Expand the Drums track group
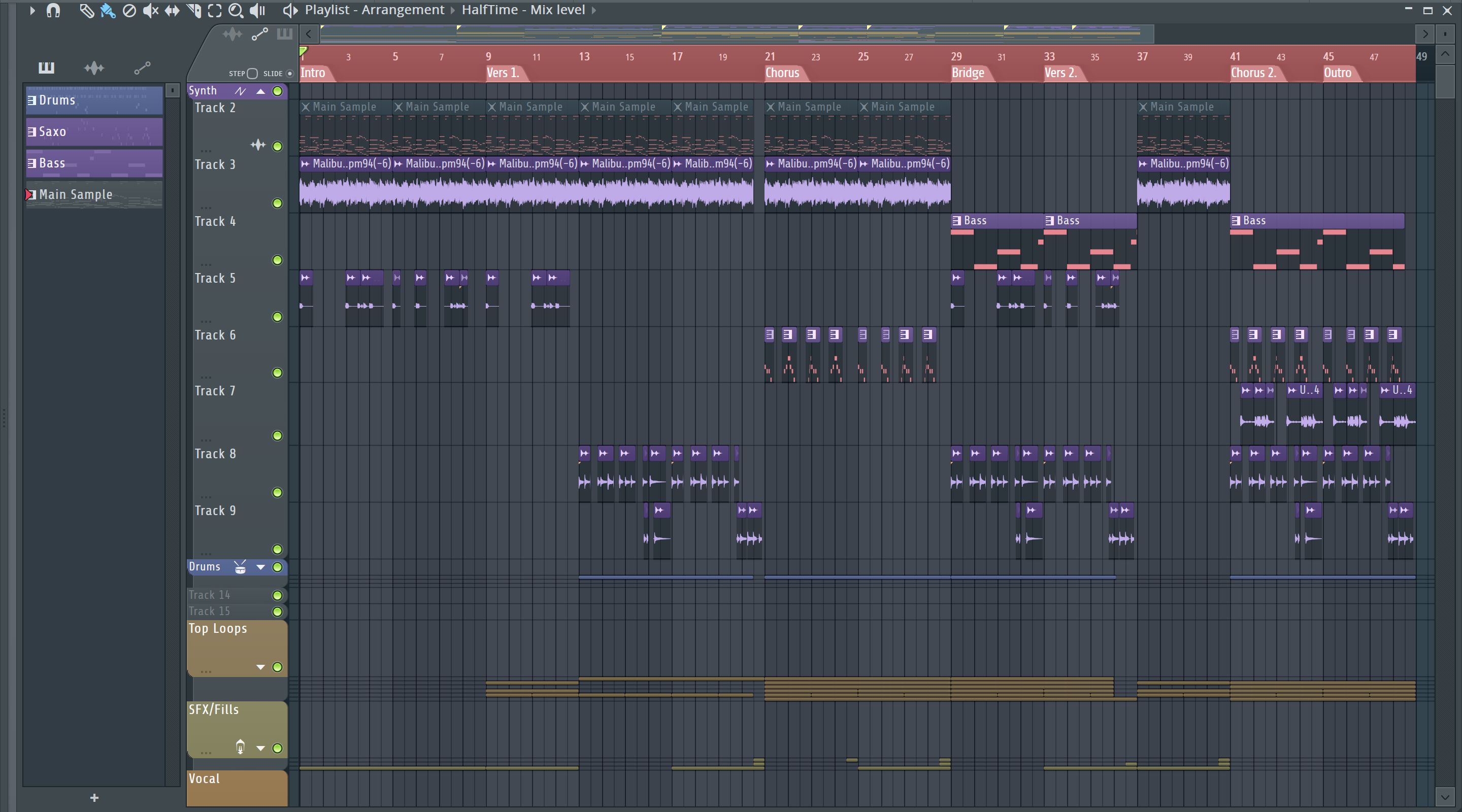Viewport: 1462px width, 812px height. pos(260,567)
